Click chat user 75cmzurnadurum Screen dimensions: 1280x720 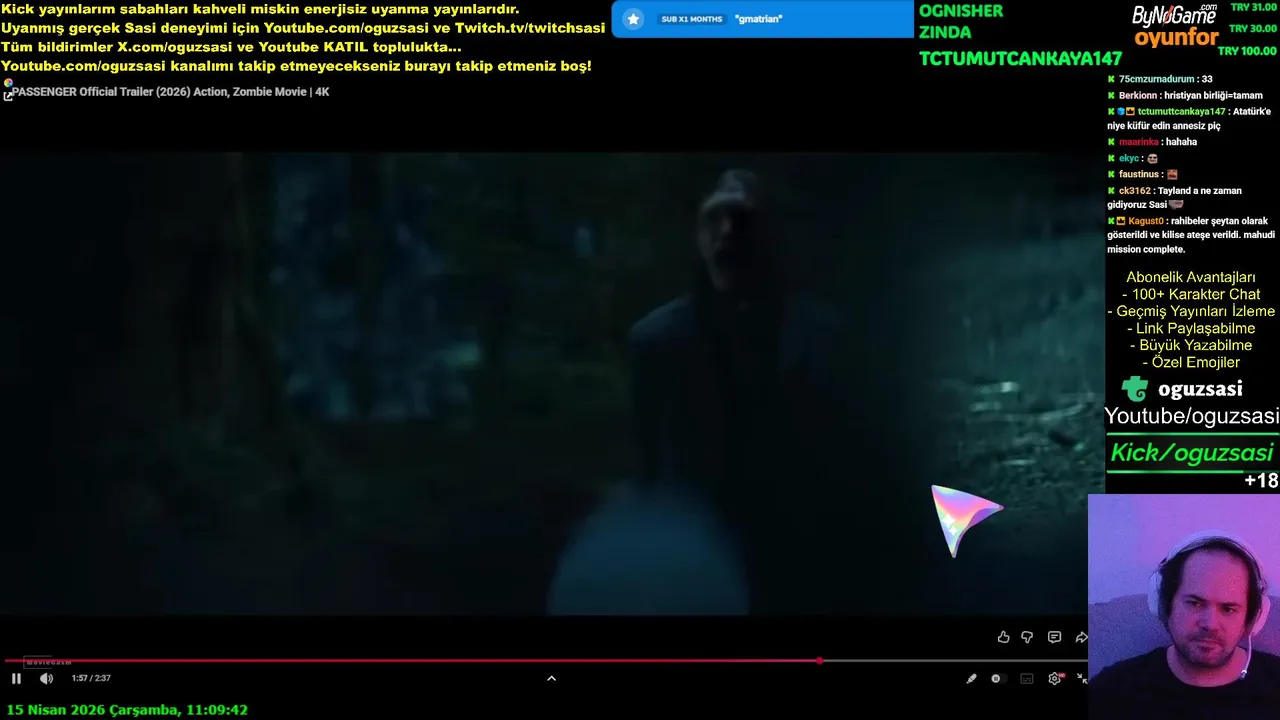point(1157,79)
